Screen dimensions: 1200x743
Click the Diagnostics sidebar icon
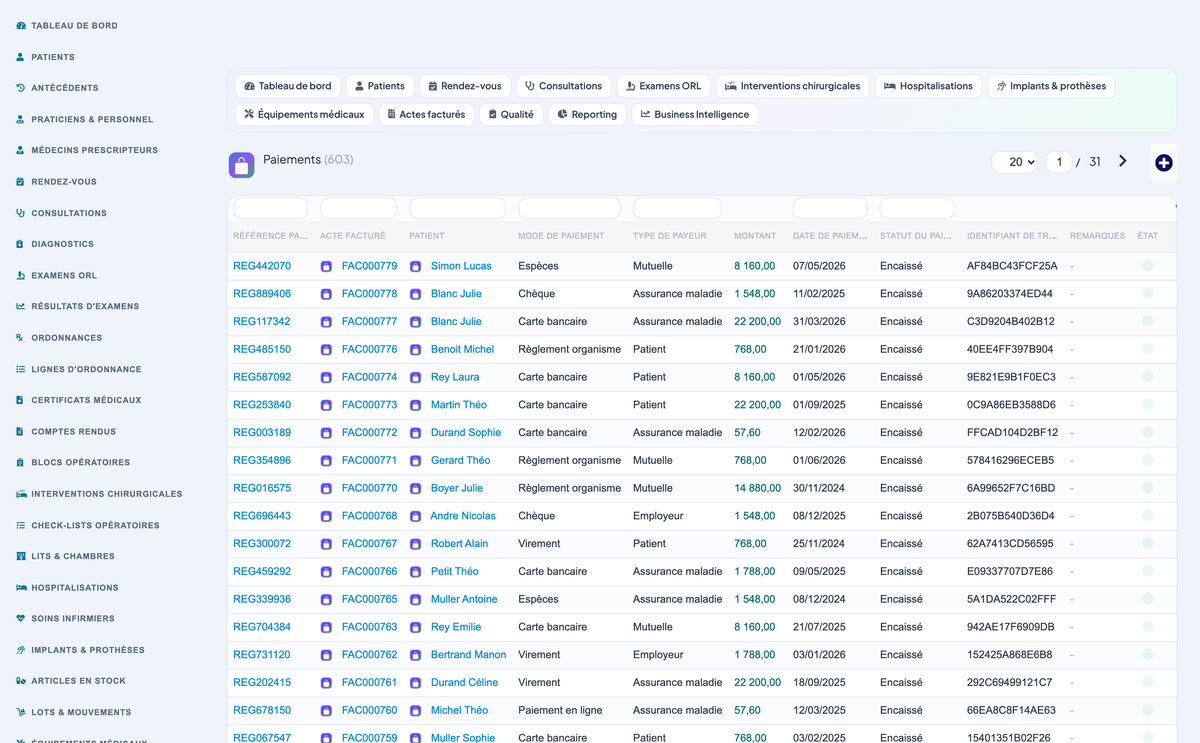pyautogui.click(x=20, y=244)
